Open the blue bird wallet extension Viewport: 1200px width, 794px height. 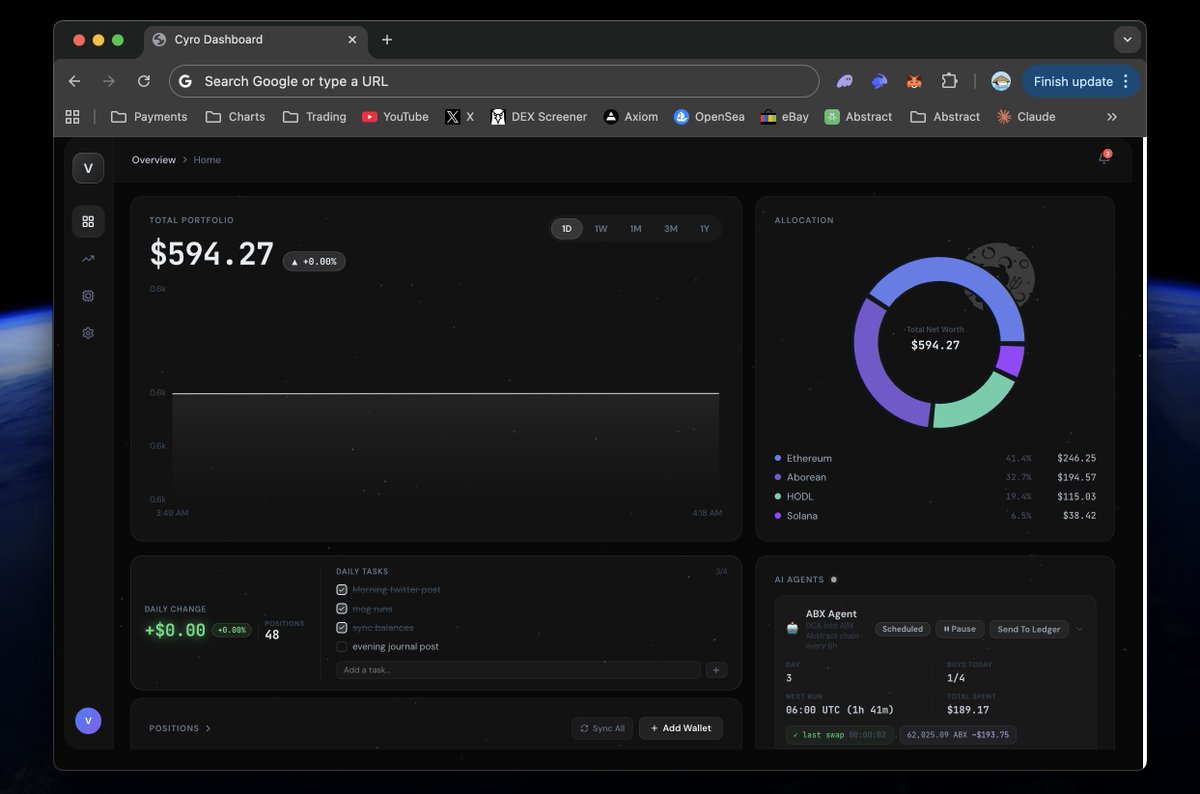point(879,81)
